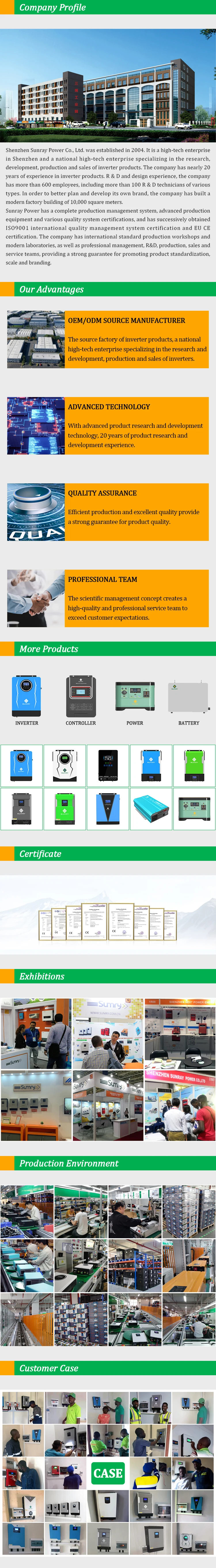
Task: Open the light gray battery product image
Action: pos(189,697)
